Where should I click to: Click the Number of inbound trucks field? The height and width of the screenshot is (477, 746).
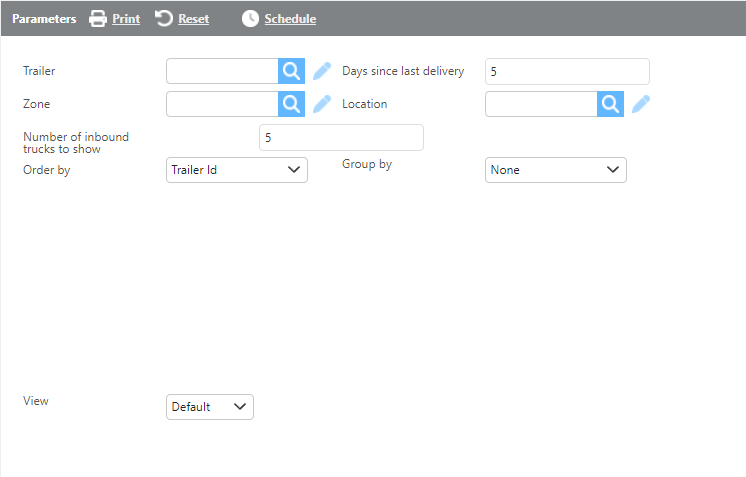pos(341,137)
